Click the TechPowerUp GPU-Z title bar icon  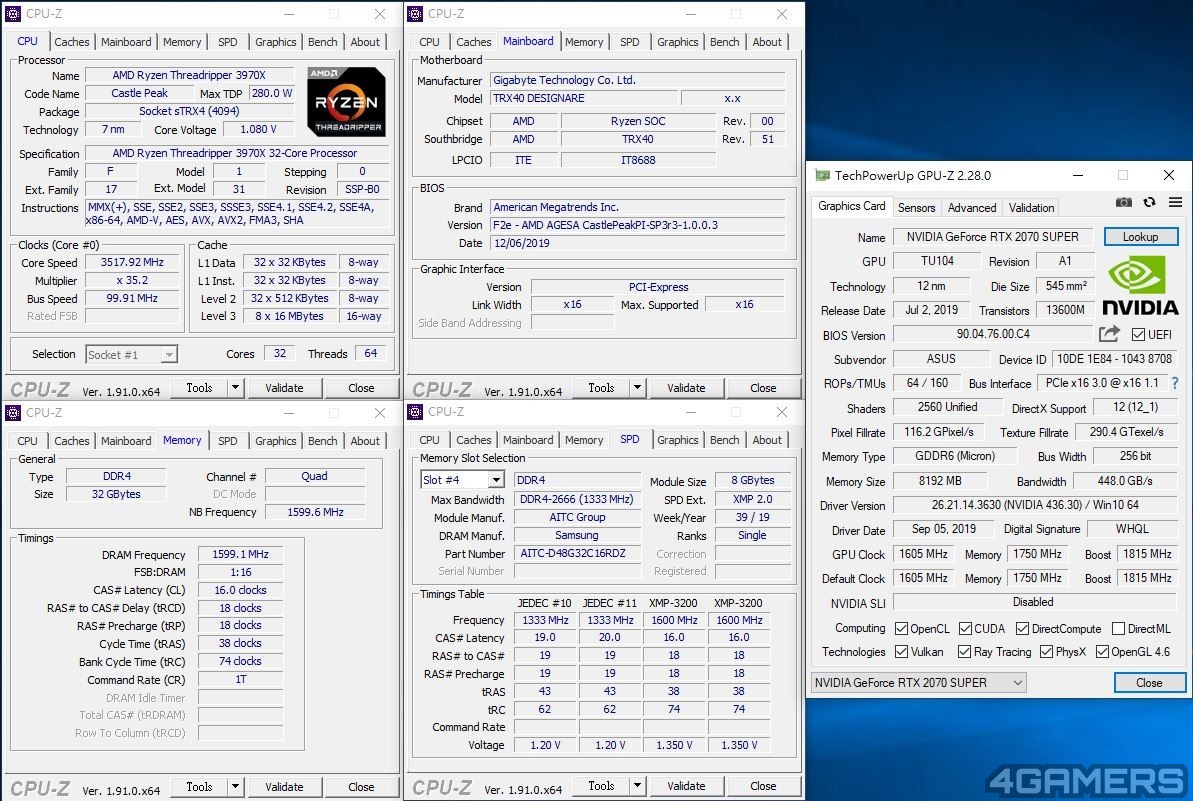[x=822, y=175]
